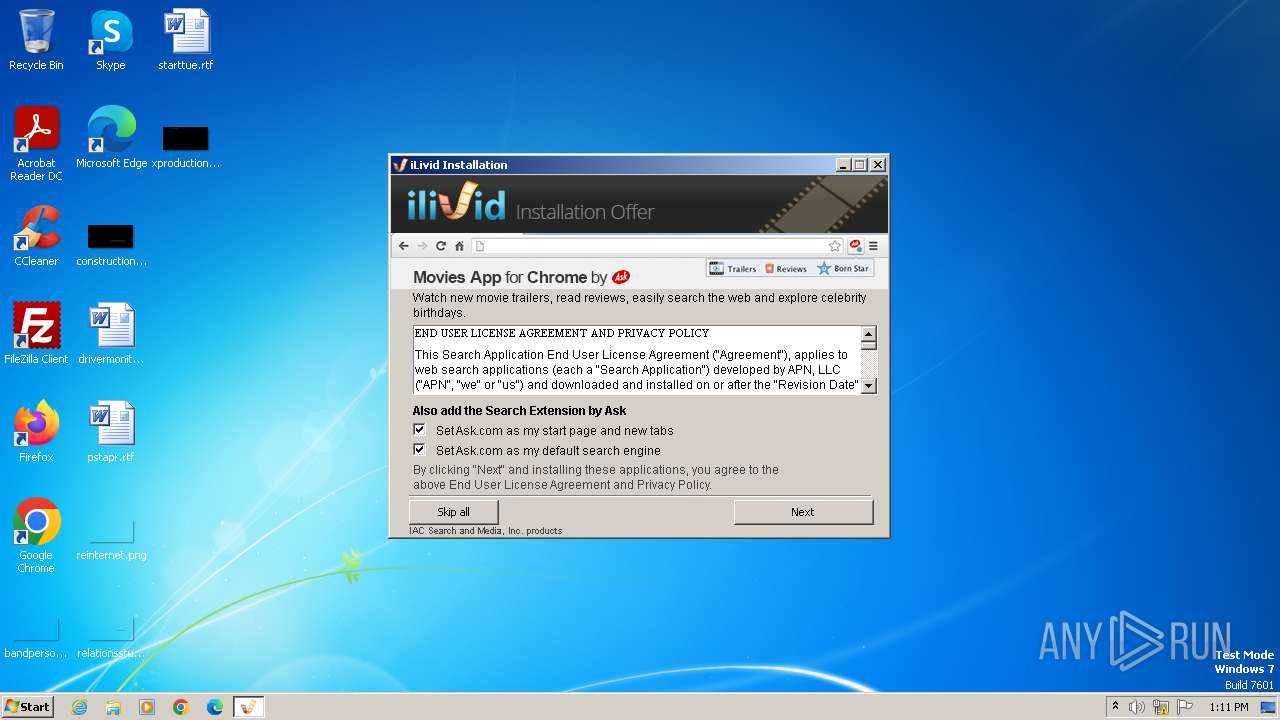Select the construction desktop file
The image size is (1280, 720).
click(111, 244)
